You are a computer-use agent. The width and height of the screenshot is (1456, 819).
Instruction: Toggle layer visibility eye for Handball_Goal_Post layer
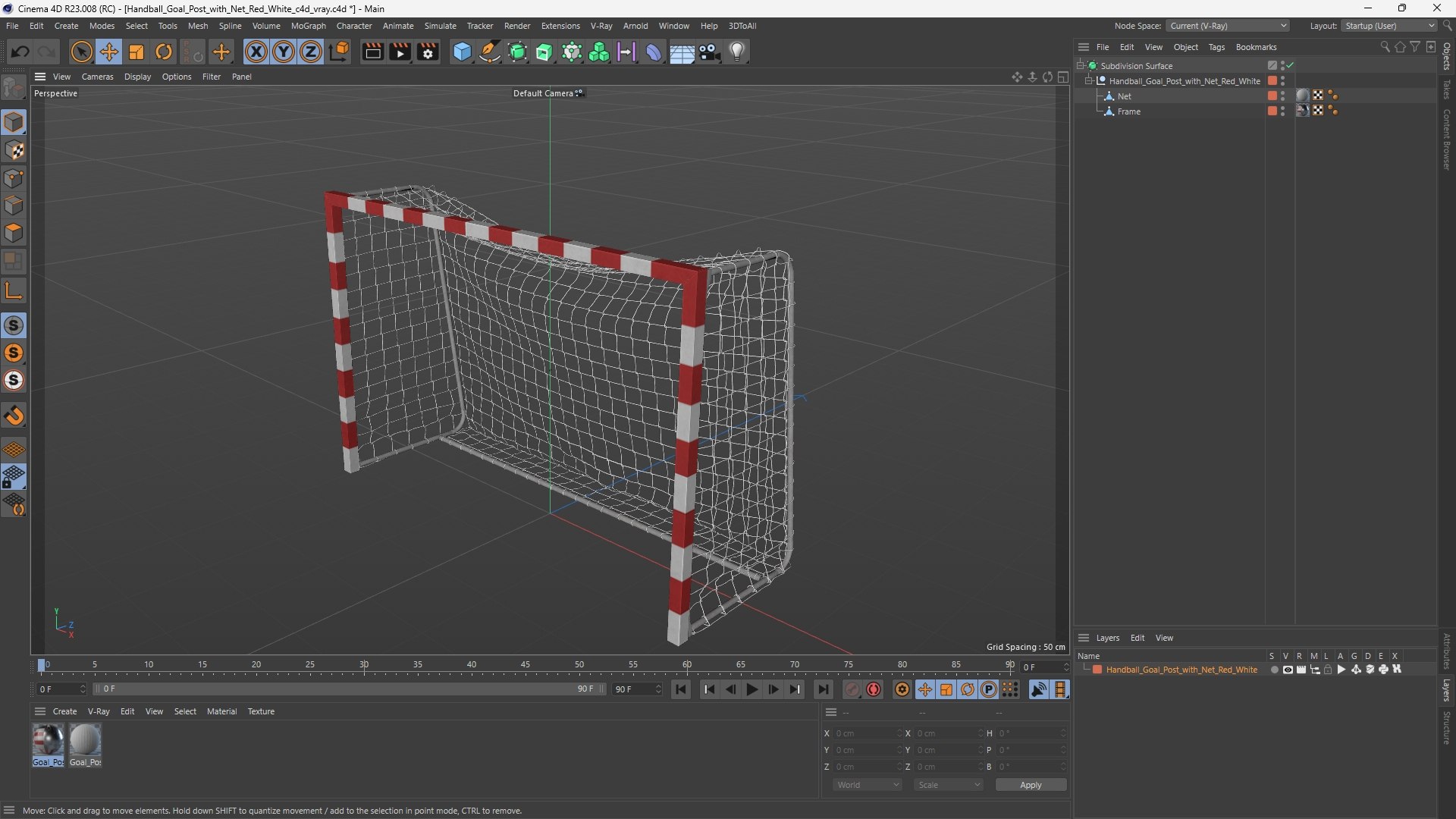pos(1288,670)
